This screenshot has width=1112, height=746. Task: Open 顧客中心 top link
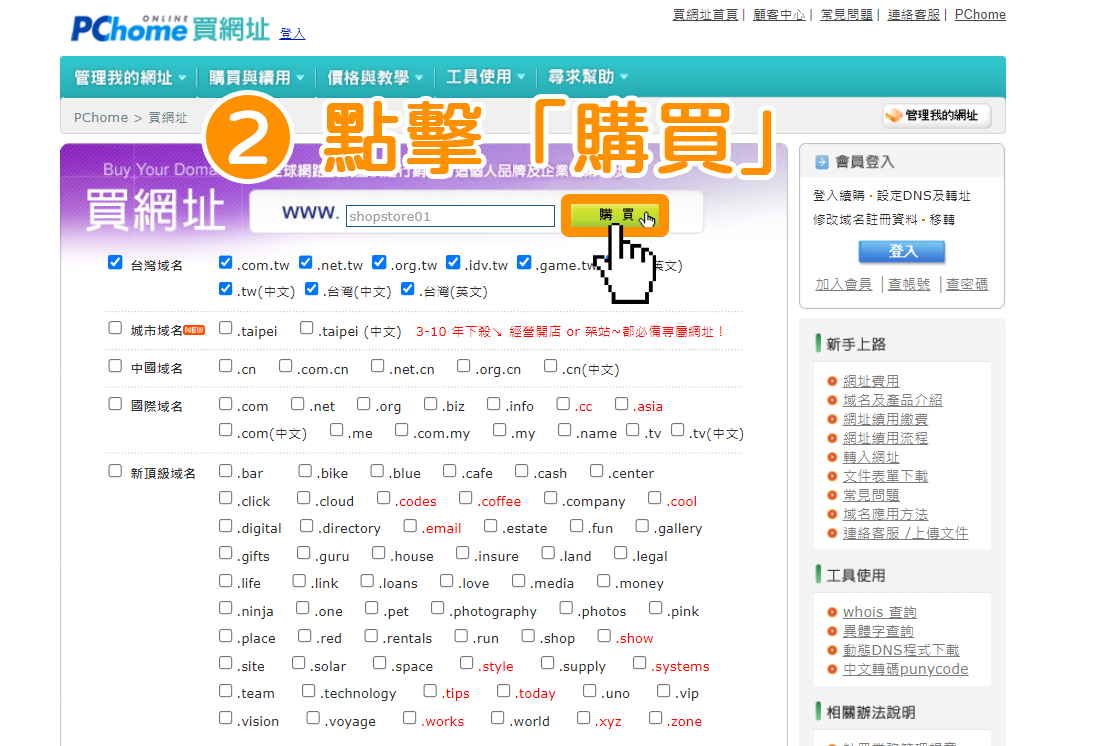point(779,15)
